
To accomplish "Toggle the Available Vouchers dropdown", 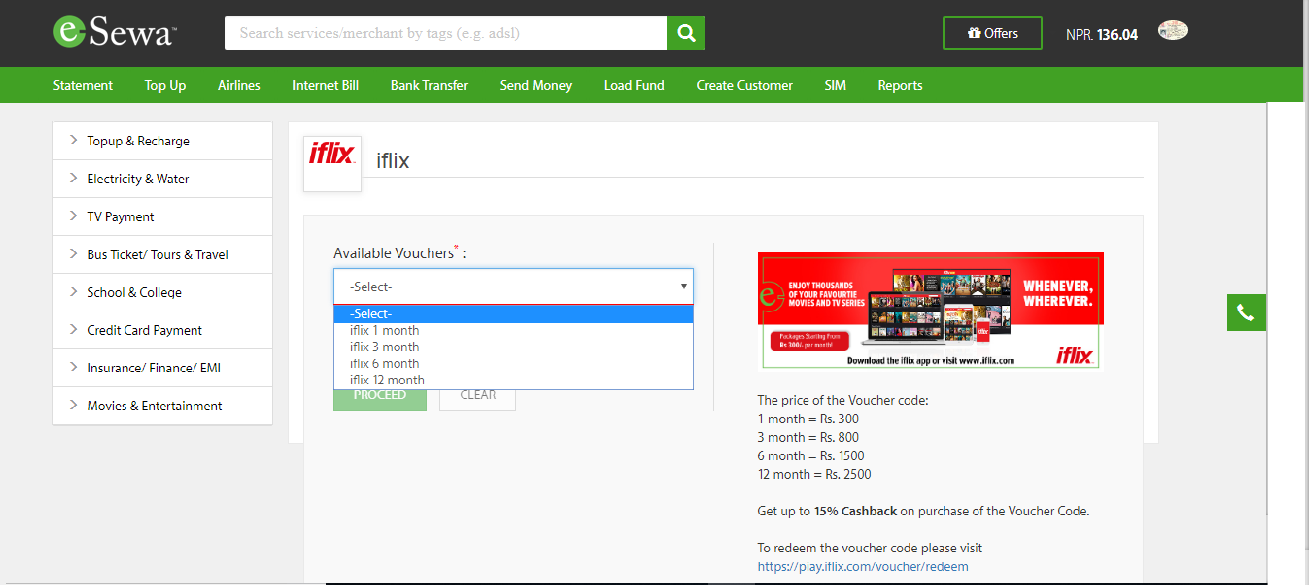I will [513, 286].
